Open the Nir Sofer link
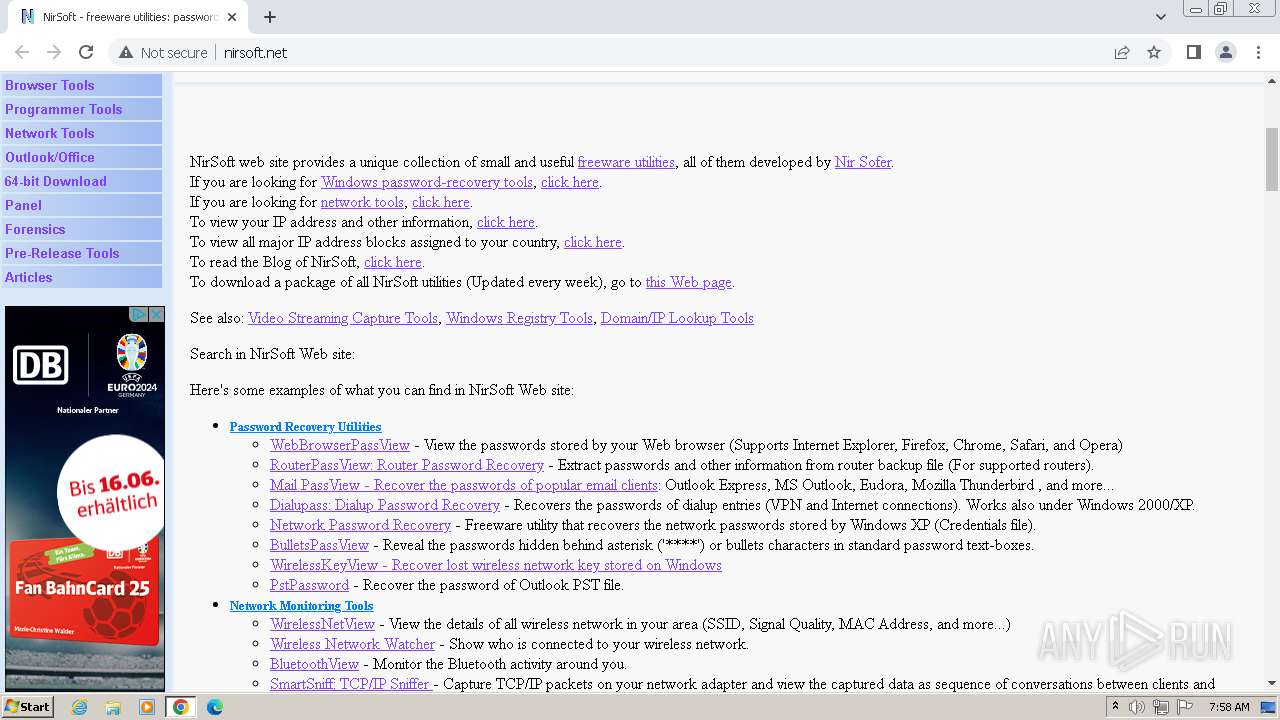The height and width of the screenshot is (720, 1280). click(x=863, y=162)
